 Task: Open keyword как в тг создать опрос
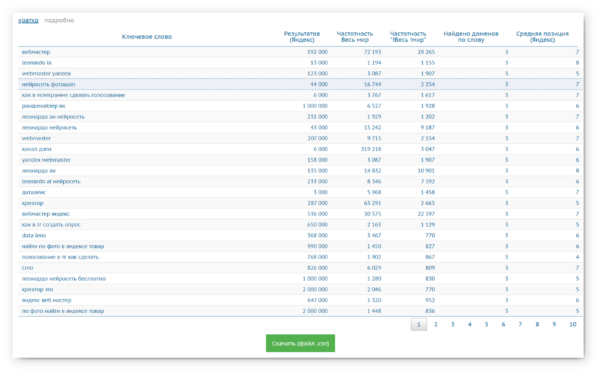[51, 225]
